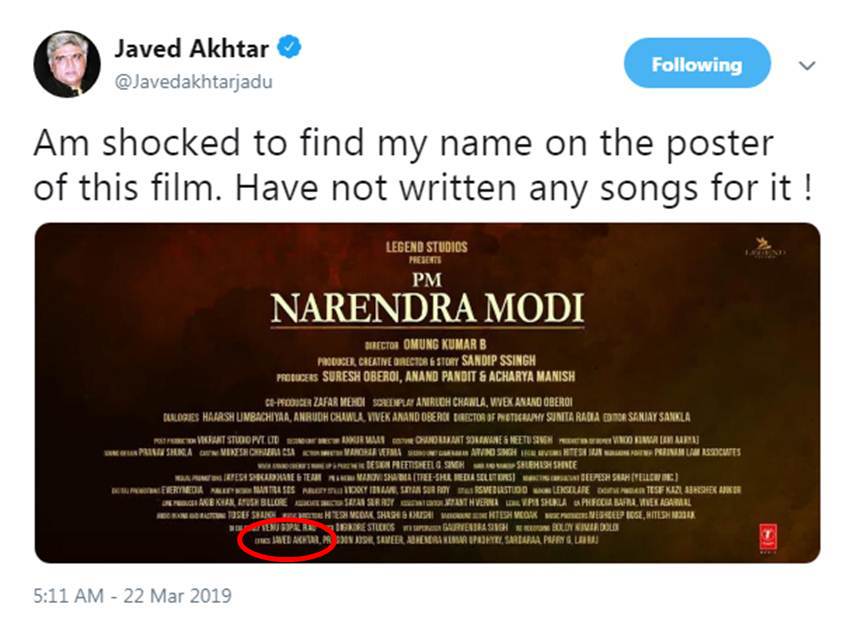The height and width of the screenshot is (621, 850).
Task: Click the NARENDRA MODI film title
Action: point(427,310)
